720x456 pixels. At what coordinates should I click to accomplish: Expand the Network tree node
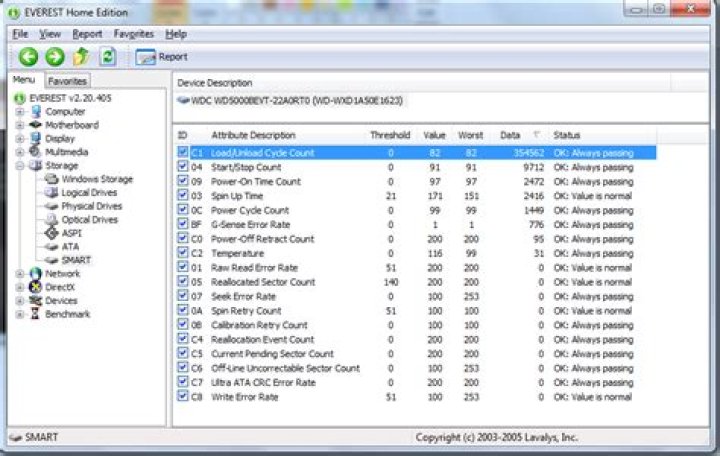[20, 273]
